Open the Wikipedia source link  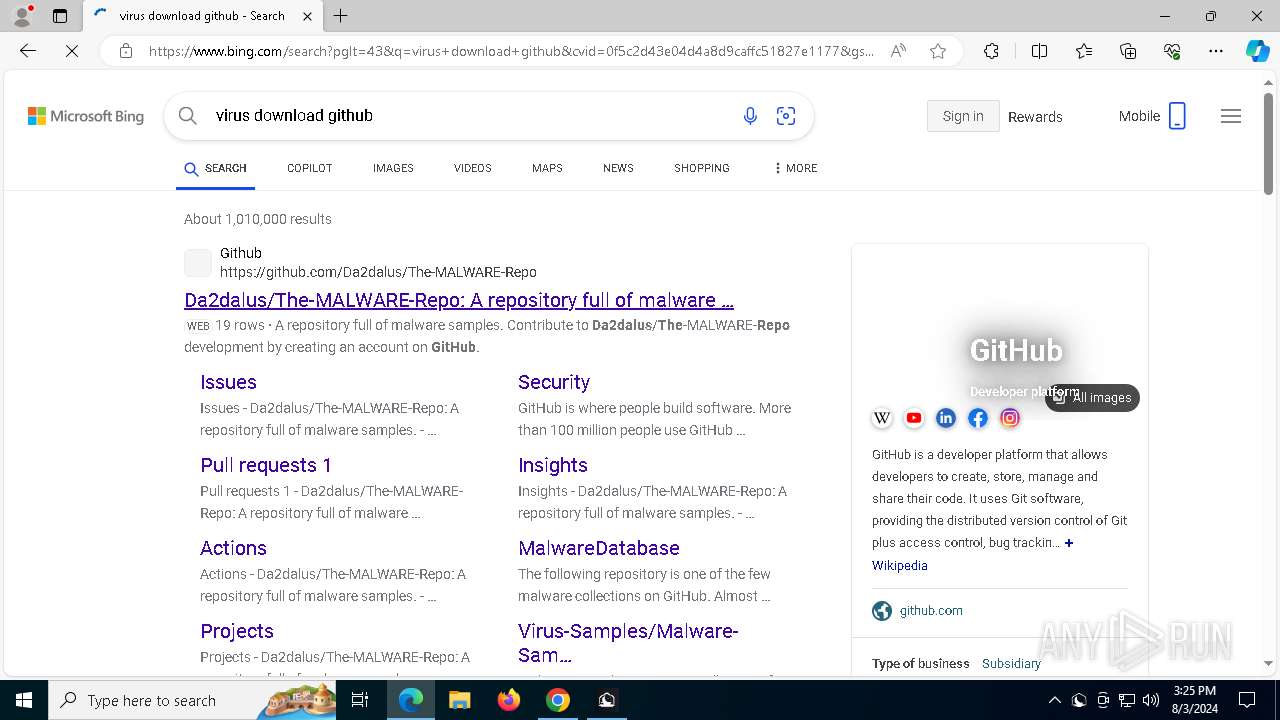point(900,566)
